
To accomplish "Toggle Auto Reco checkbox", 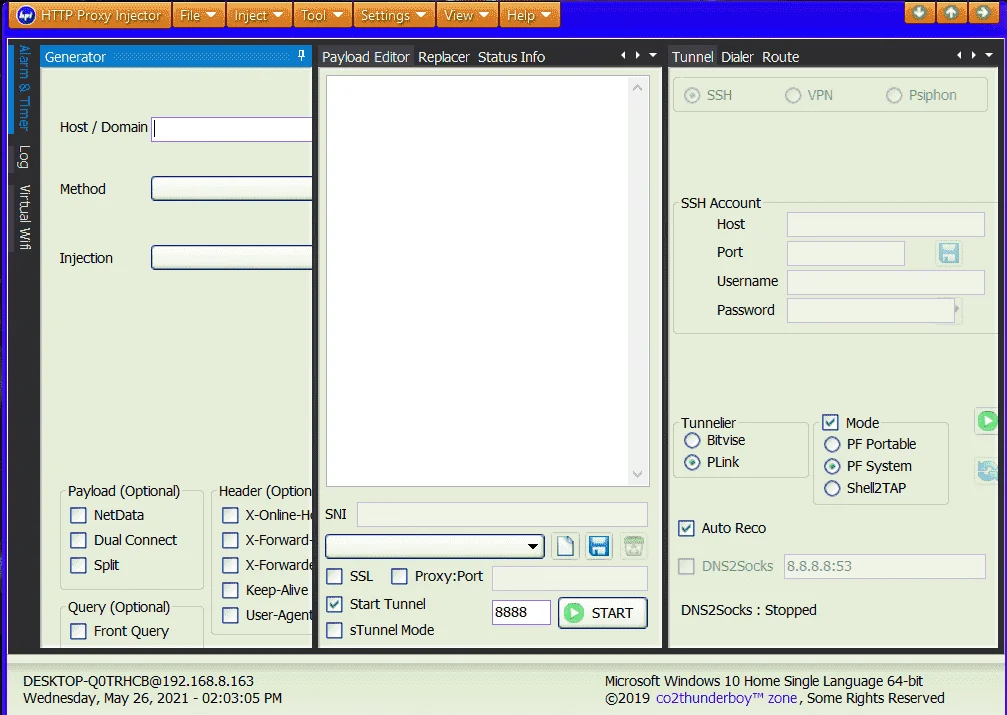I will click(x=687, y=528).
